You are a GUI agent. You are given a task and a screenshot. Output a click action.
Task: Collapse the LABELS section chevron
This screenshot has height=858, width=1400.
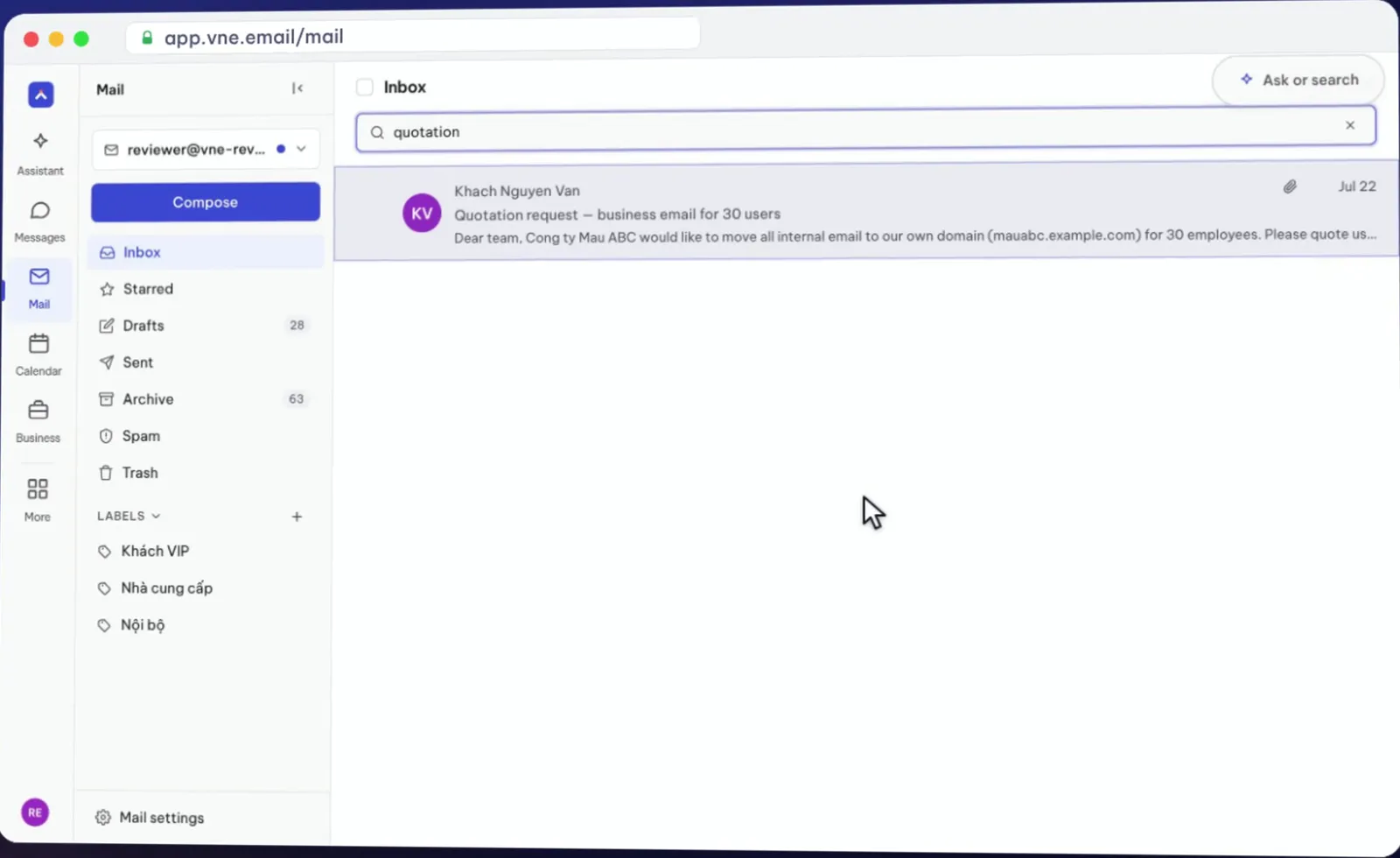(156, 517)
